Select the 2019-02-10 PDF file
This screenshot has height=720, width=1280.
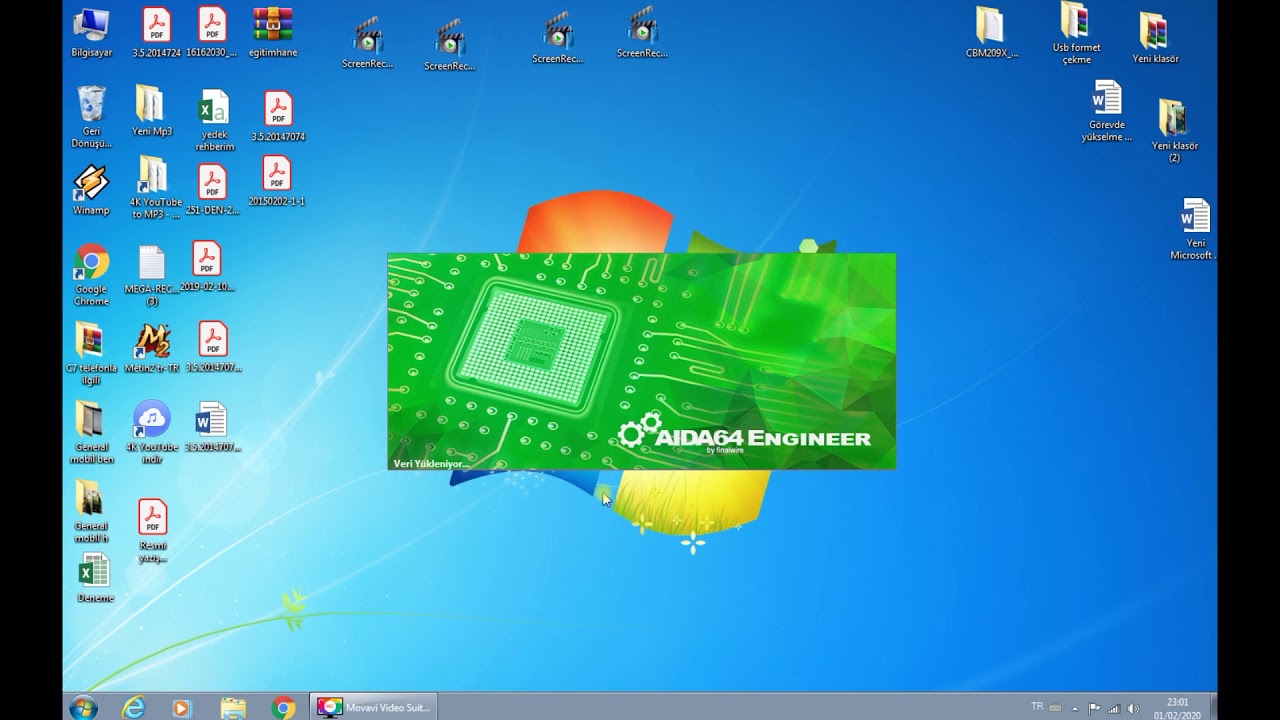(x=207, y=268)
